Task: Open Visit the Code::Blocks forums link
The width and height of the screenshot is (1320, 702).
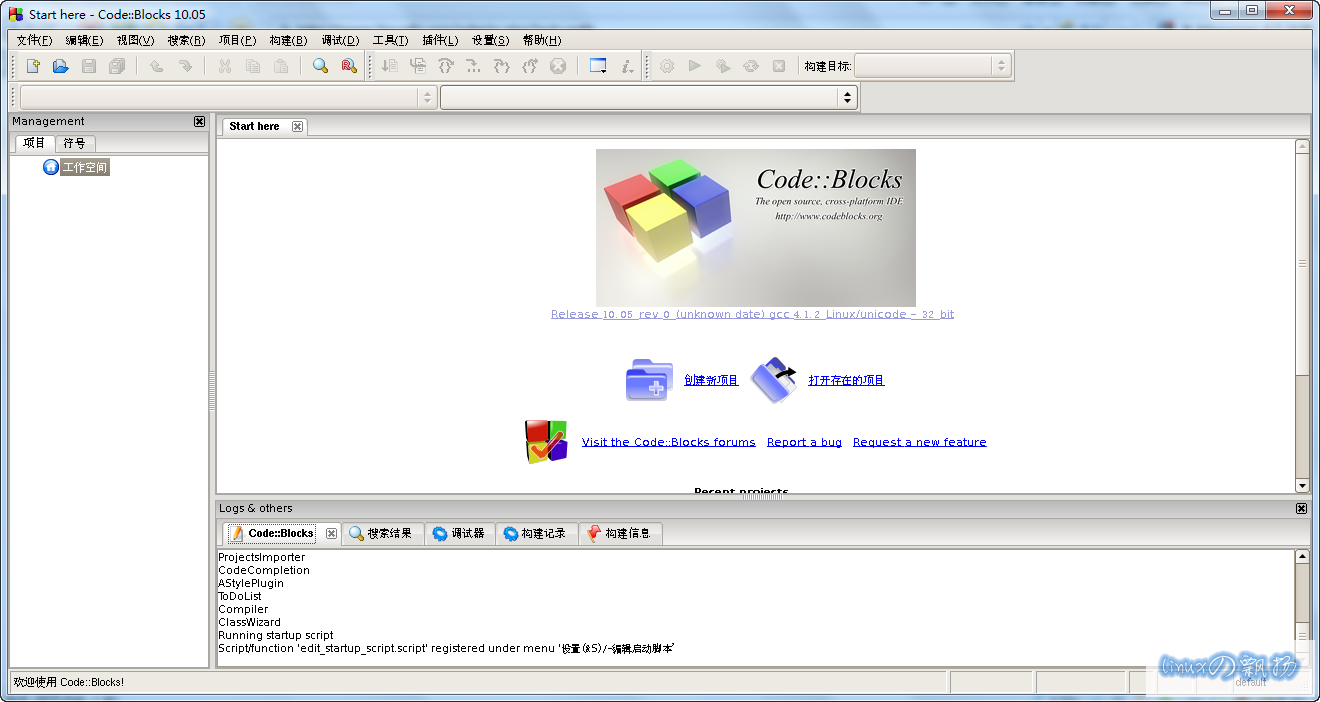Action: [x=668, y=442]
